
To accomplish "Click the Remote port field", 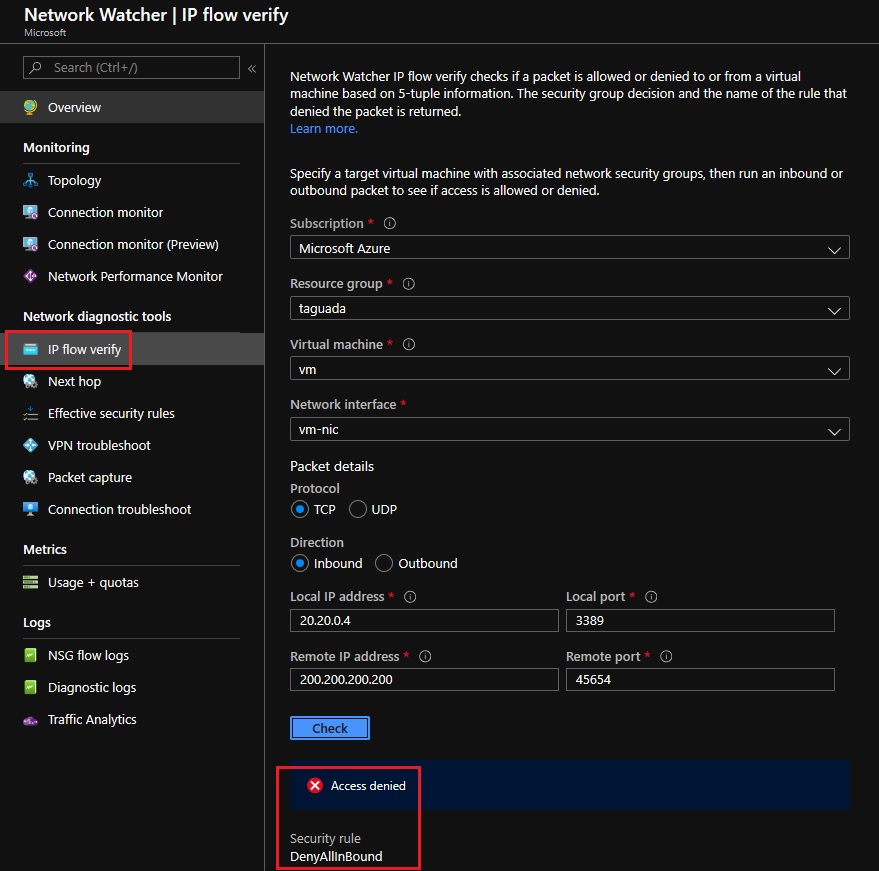I will 700,679.
